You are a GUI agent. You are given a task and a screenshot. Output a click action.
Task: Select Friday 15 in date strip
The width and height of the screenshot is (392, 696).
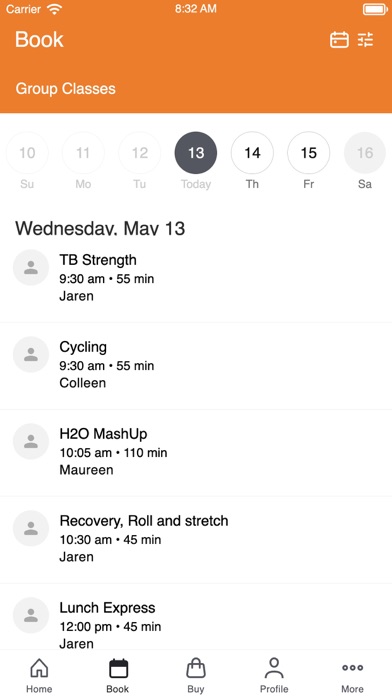309,153
